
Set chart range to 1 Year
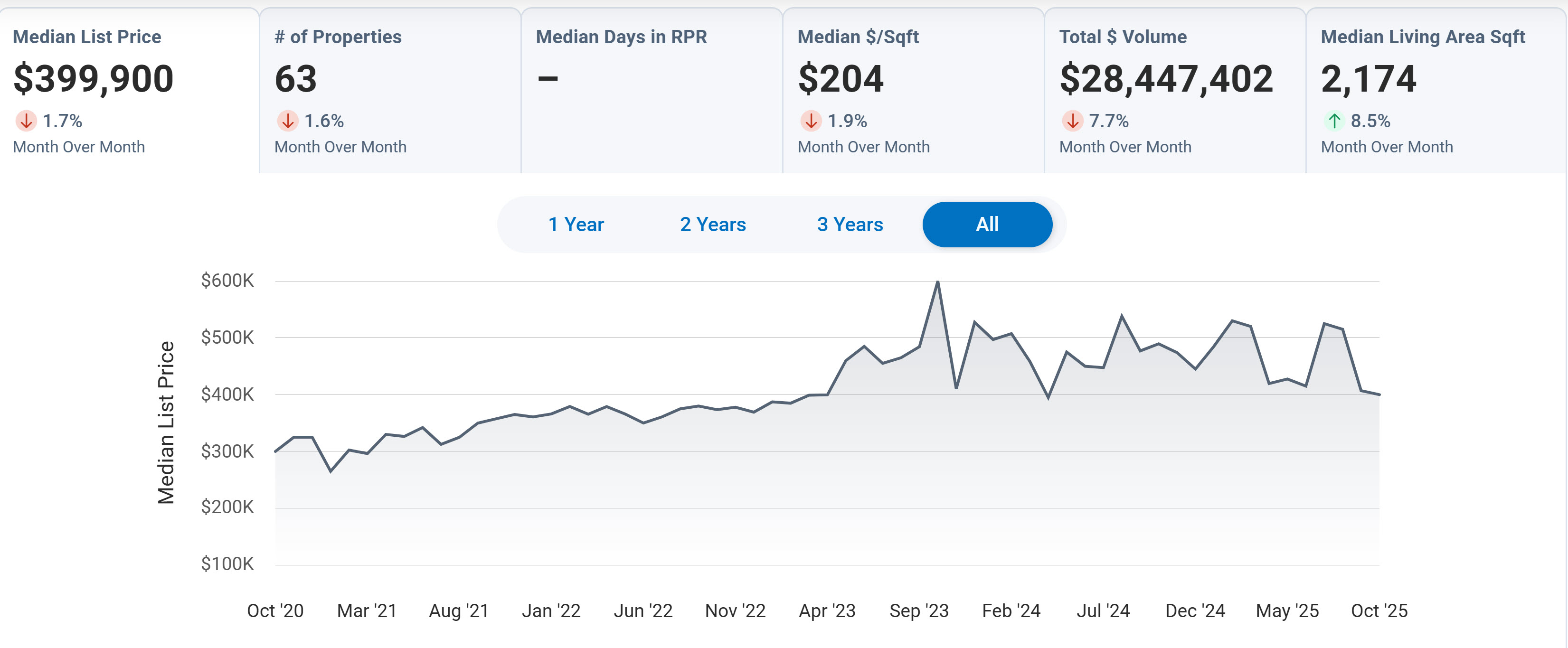[576, 225]
